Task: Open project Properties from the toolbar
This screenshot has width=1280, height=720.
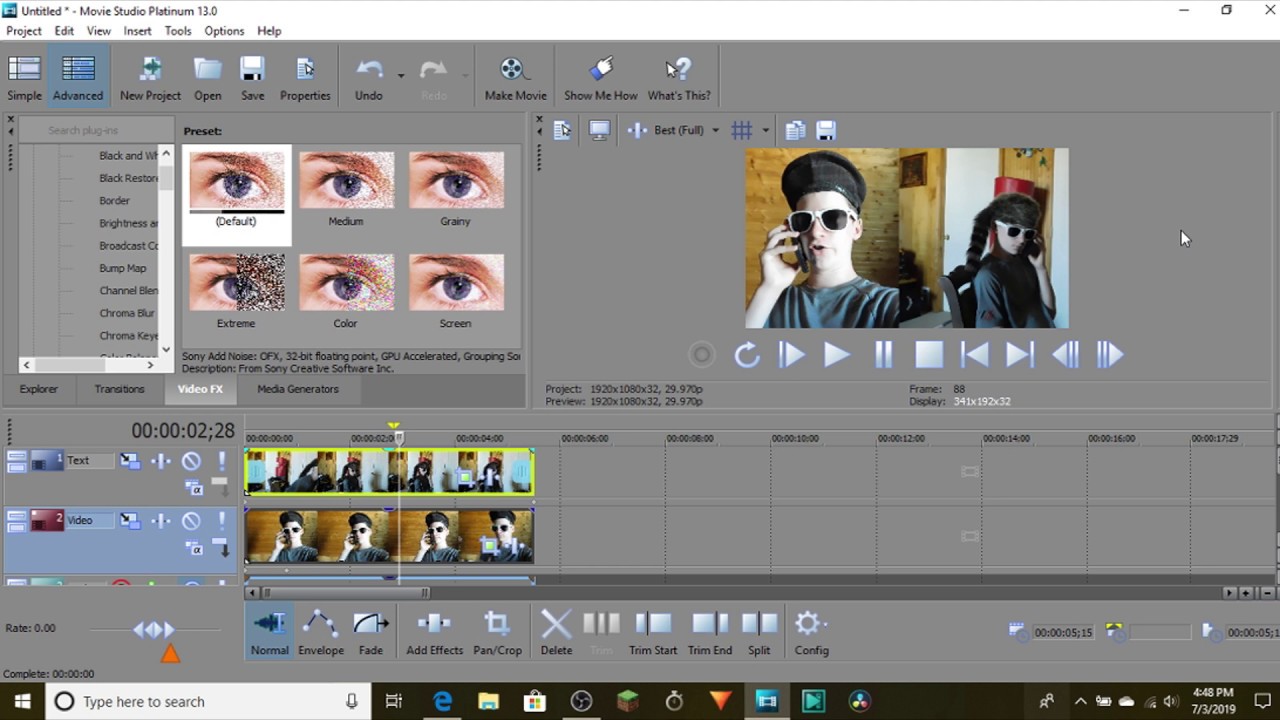Action: 305,79
